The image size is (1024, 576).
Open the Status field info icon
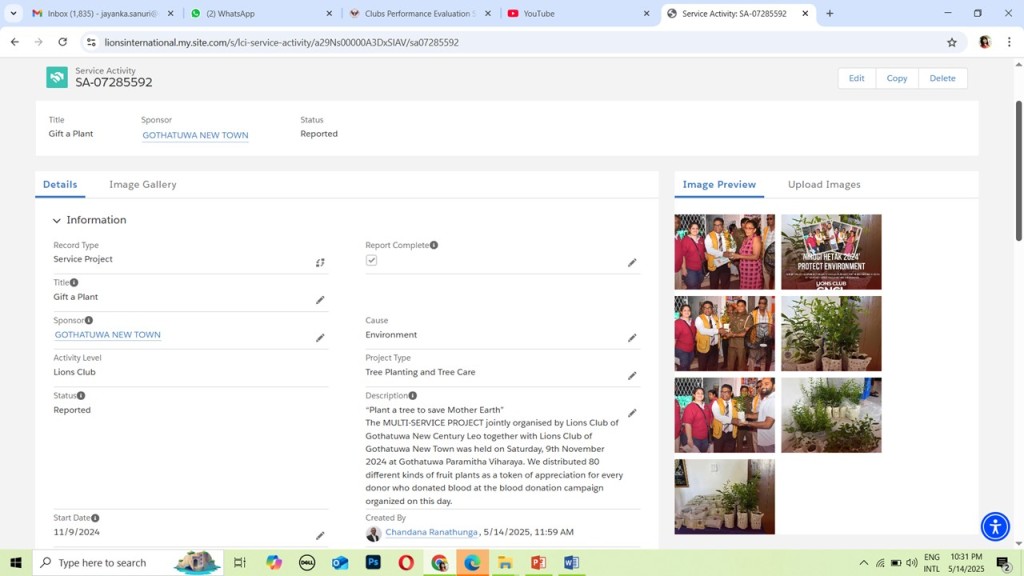[x=81, y=395]
